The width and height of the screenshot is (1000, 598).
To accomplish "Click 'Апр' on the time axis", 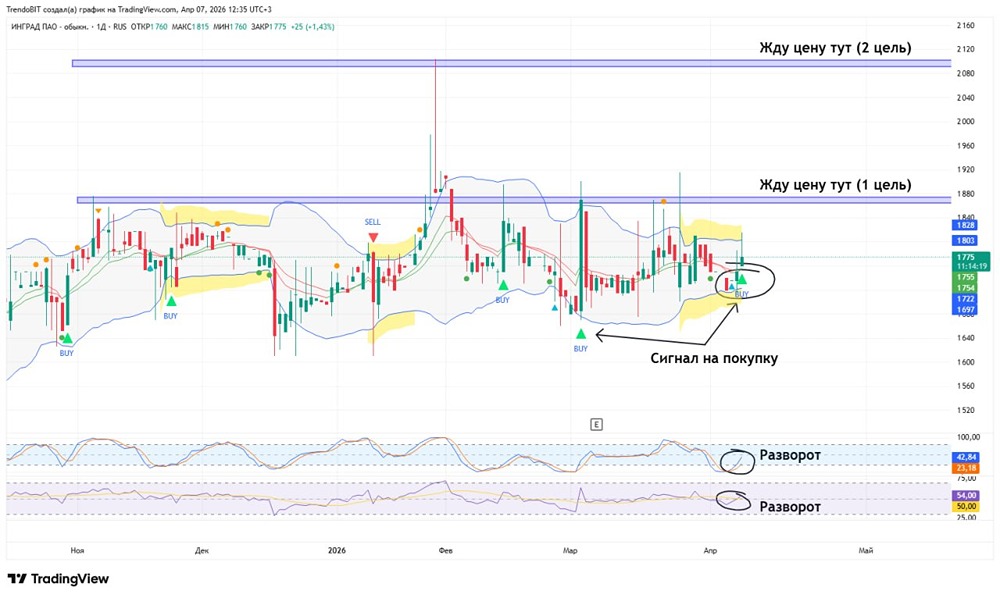I will pos(709,550).
